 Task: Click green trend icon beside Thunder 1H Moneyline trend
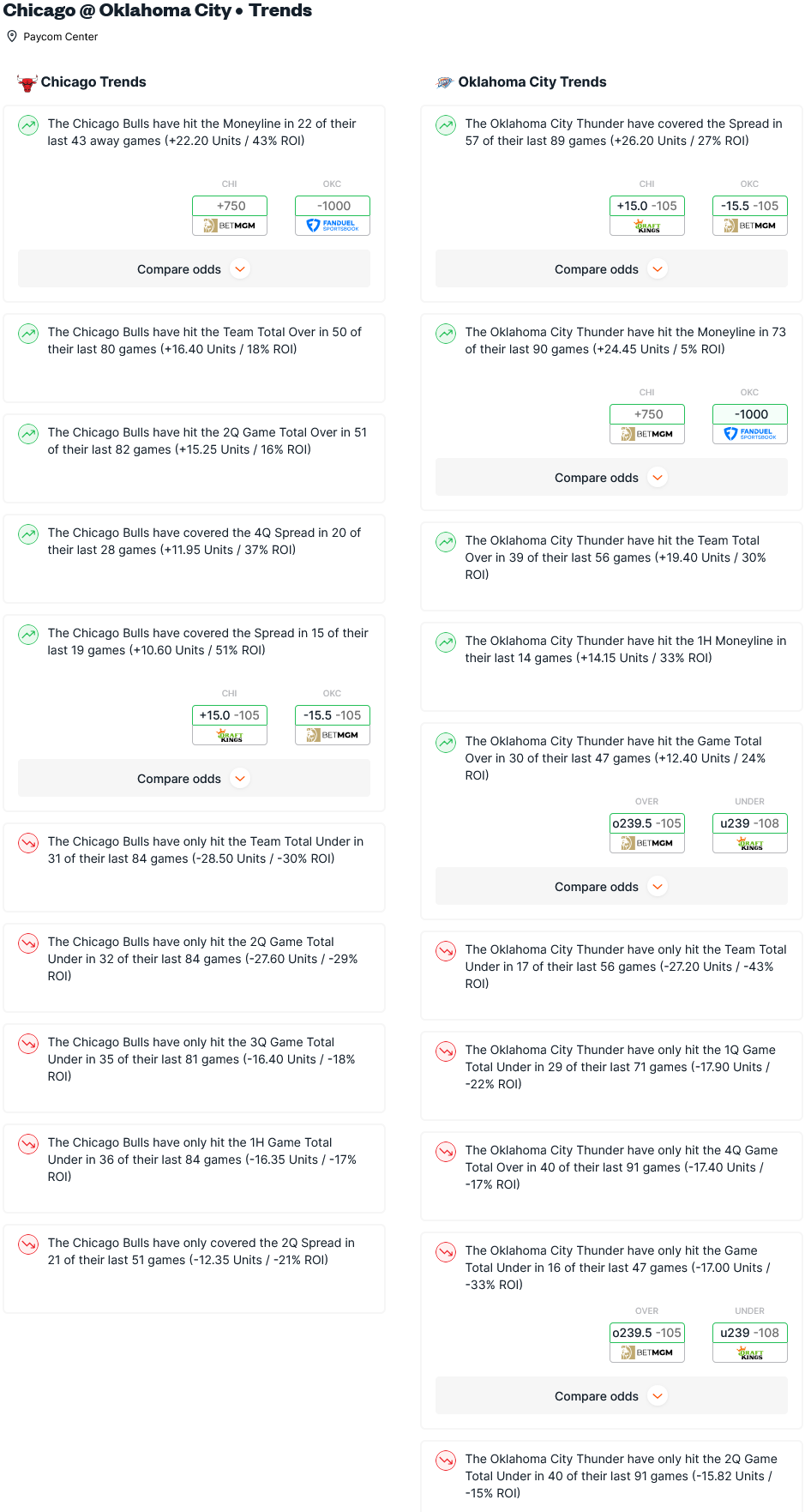pyautogui.click(x=446, y=642)
